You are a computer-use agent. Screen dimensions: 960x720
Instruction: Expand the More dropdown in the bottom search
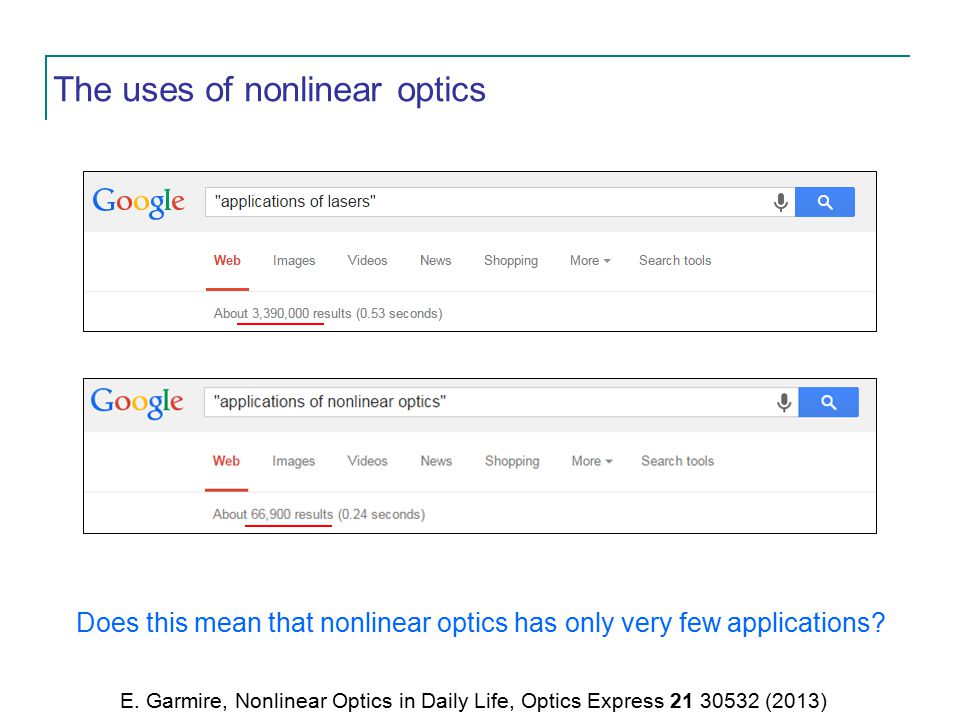pyautogui.click(x=592, y=461)
